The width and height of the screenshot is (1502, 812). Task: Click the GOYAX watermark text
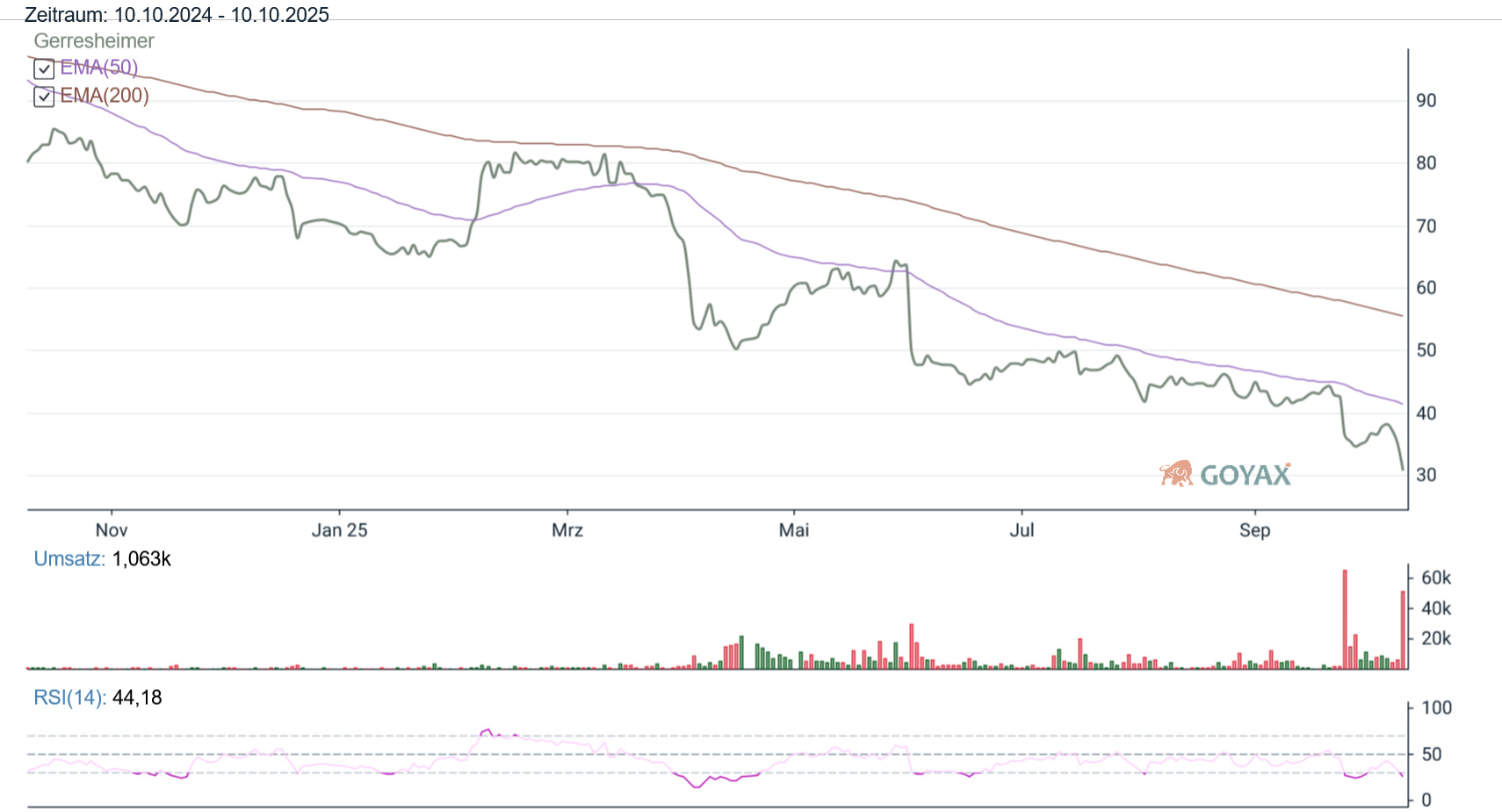click(x=1245, y=476)
